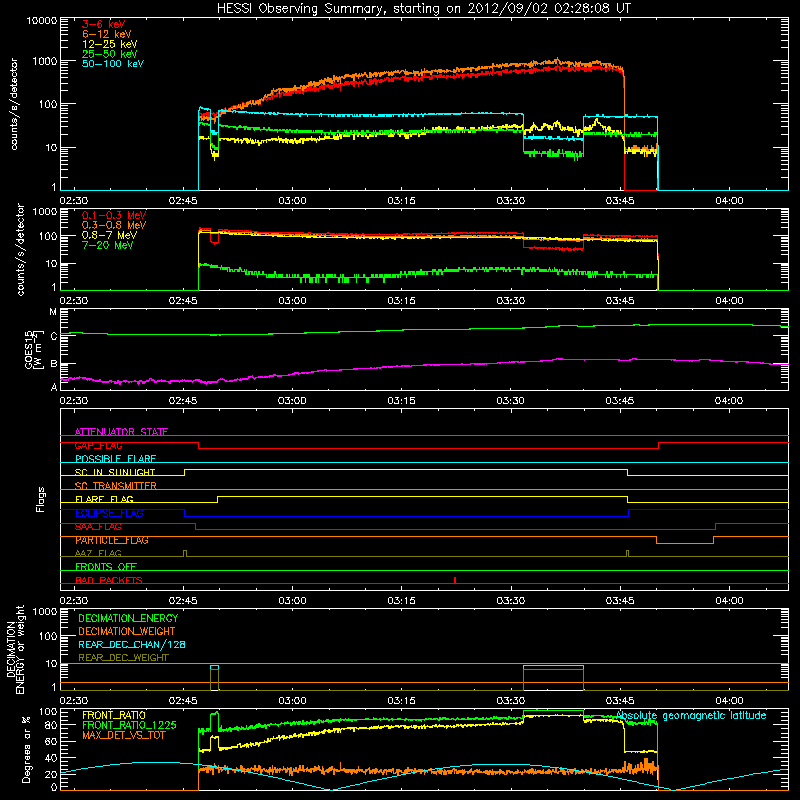The height and width of the screenshot is (800, 800).
Task: Select the '50-100 keV' legend label
Action: (x=113, y=64)
